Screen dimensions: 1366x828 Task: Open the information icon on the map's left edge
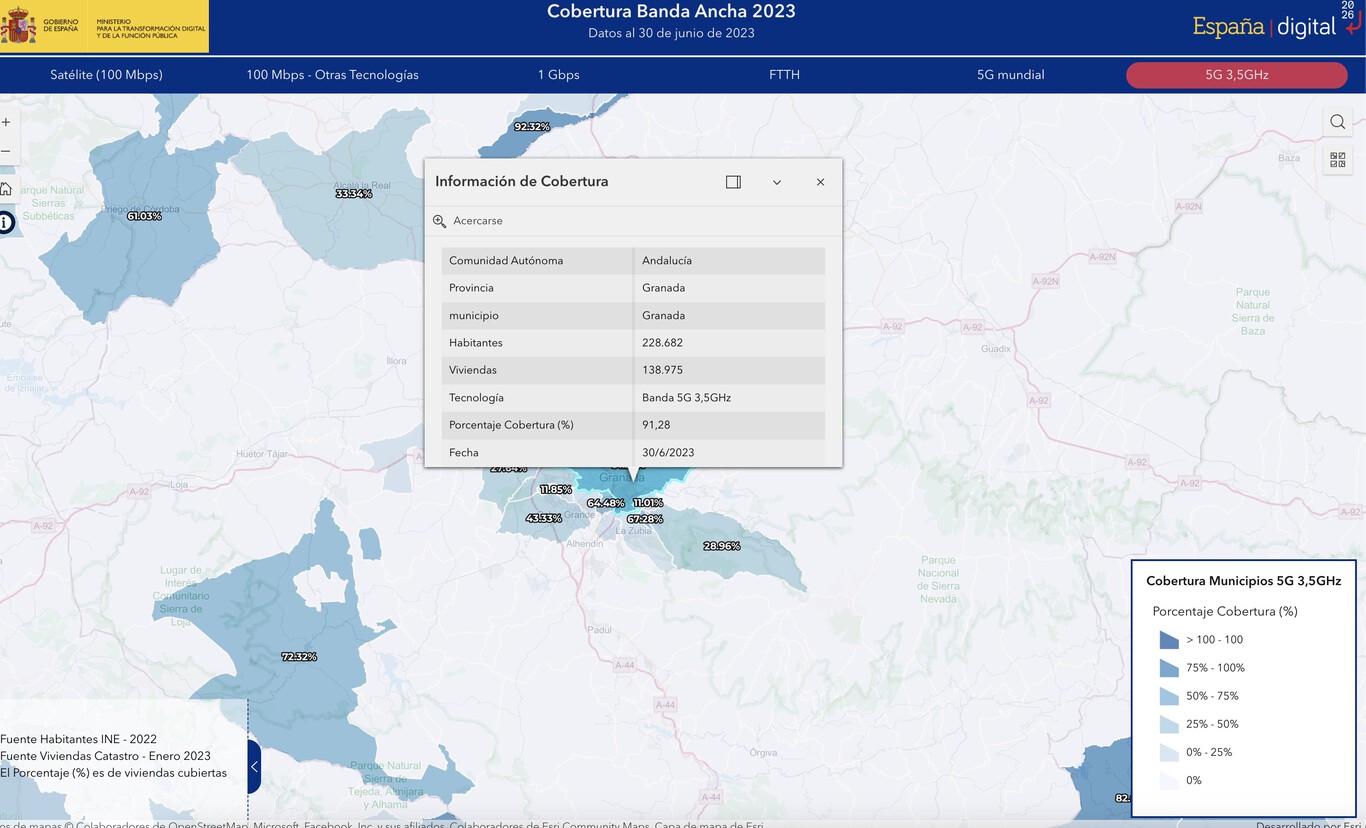[x=6, y=222]
